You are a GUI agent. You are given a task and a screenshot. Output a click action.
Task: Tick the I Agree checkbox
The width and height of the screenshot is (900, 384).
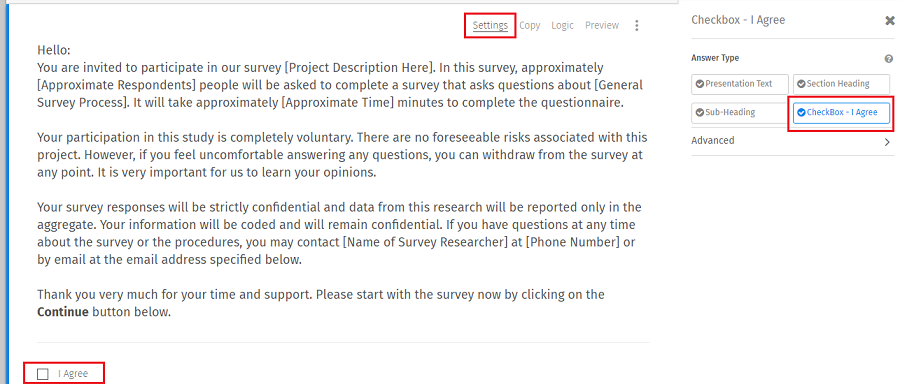(x=42, y=374)
